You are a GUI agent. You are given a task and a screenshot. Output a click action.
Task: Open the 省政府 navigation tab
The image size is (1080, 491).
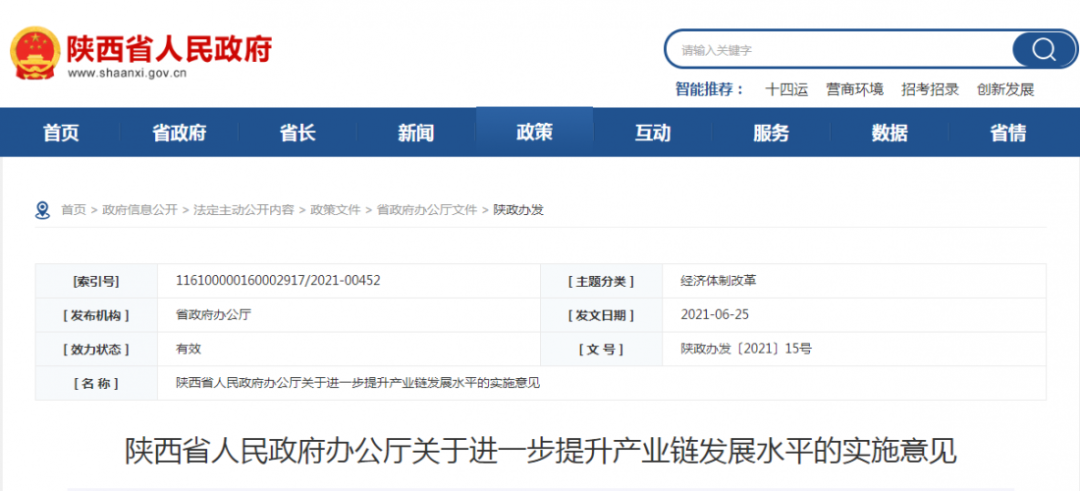[x=179, y=133]
